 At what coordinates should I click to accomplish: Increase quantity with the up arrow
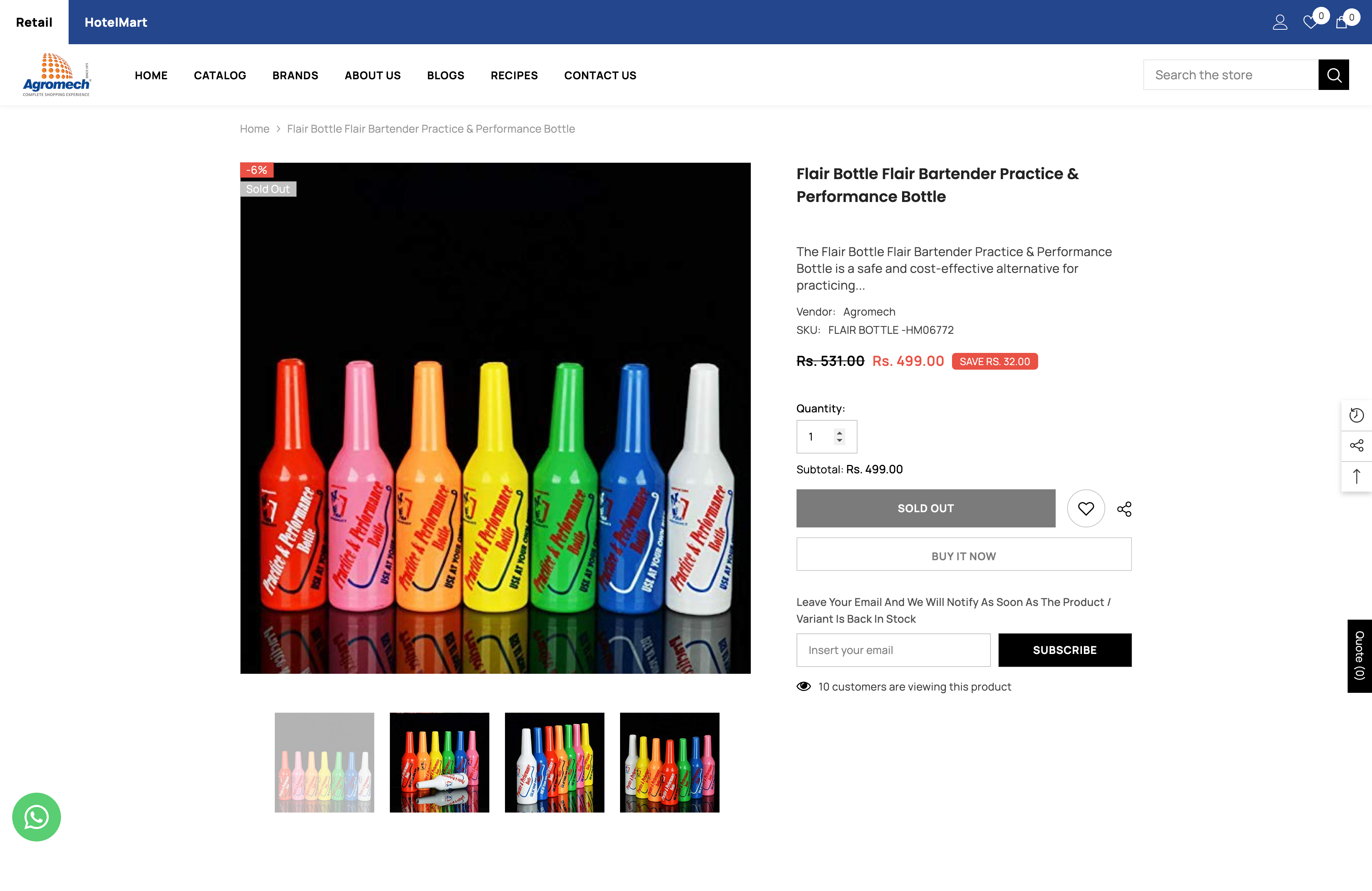point(839,432)
